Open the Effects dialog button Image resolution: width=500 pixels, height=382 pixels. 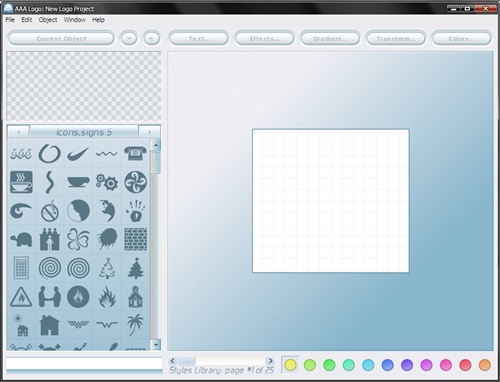tap(265, 38)
